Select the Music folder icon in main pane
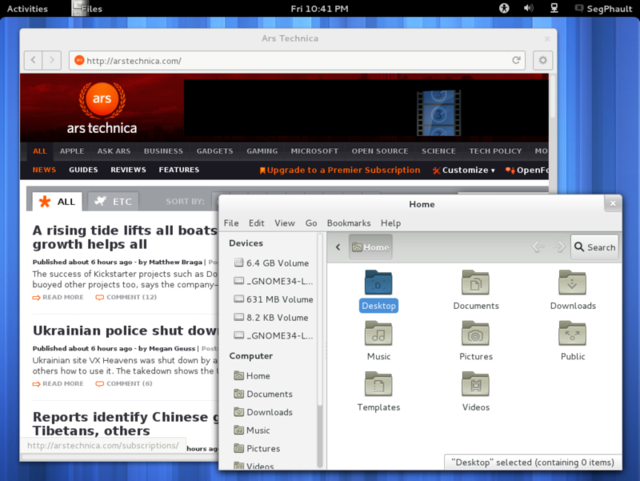The height and width of the screenshot is (481, 640). click(378, 334)
